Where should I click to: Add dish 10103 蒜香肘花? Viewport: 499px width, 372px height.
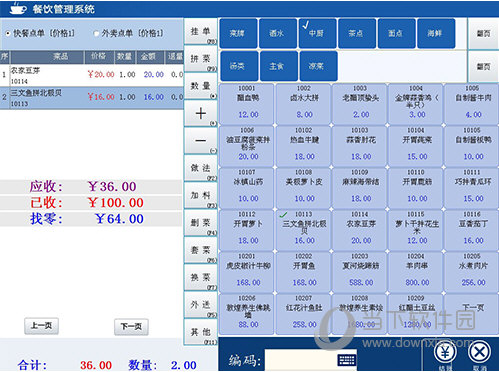pos(360,146)
